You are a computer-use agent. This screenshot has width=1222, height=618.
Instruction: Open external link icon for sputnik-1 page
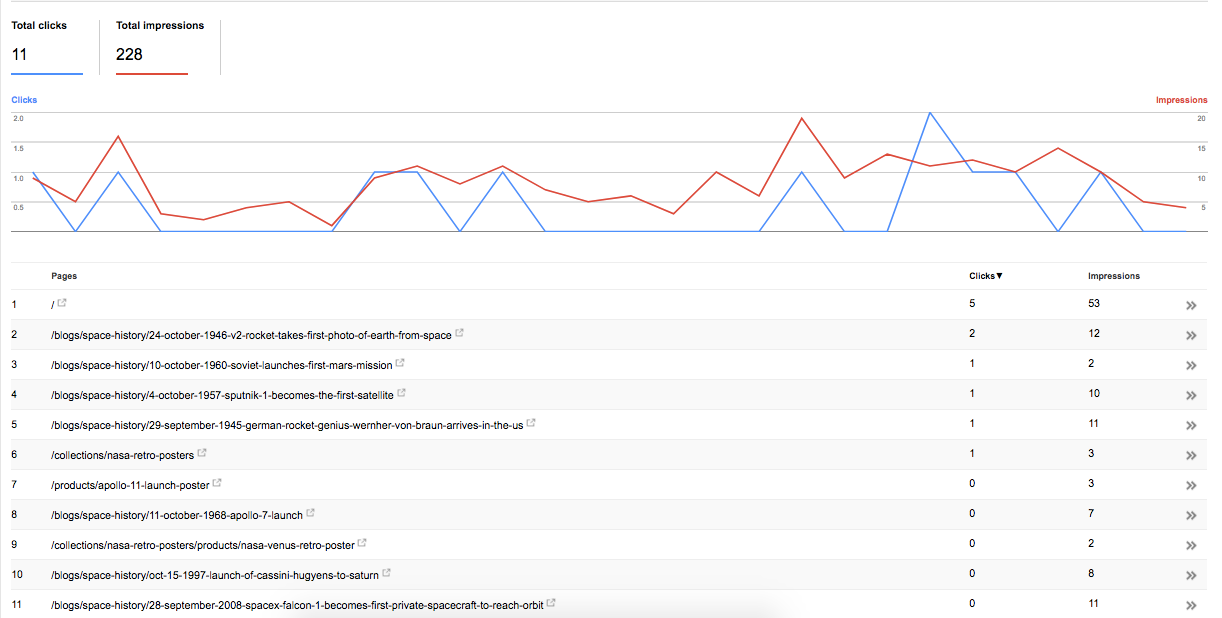[401, 393]
